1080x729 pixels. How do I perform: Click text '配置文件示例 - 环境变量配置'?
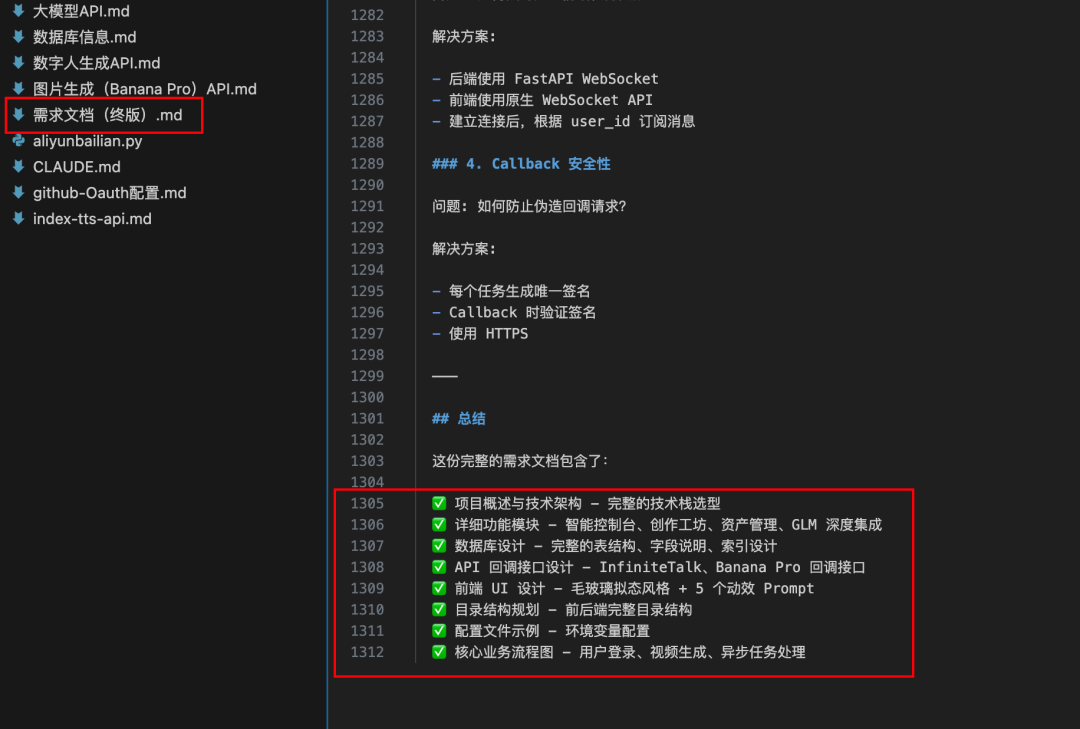[552, 630]
